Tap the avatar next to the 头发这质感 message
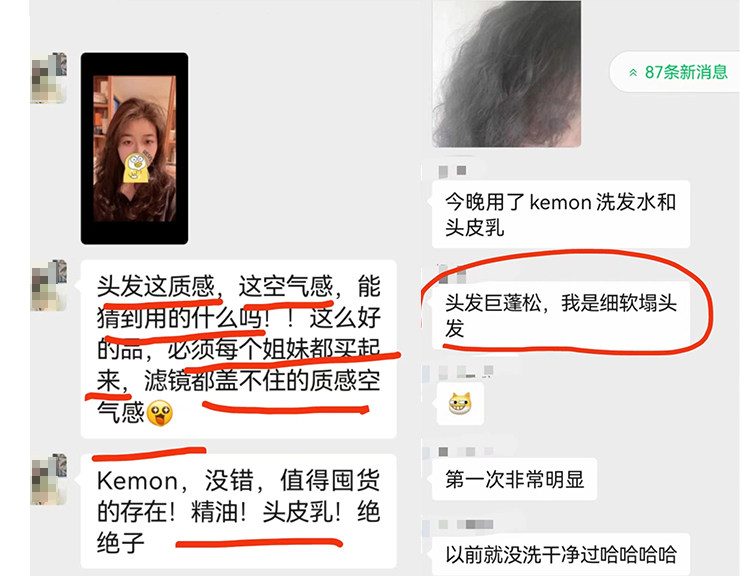Viewport: 750px width, 587px height. [48, 285]
